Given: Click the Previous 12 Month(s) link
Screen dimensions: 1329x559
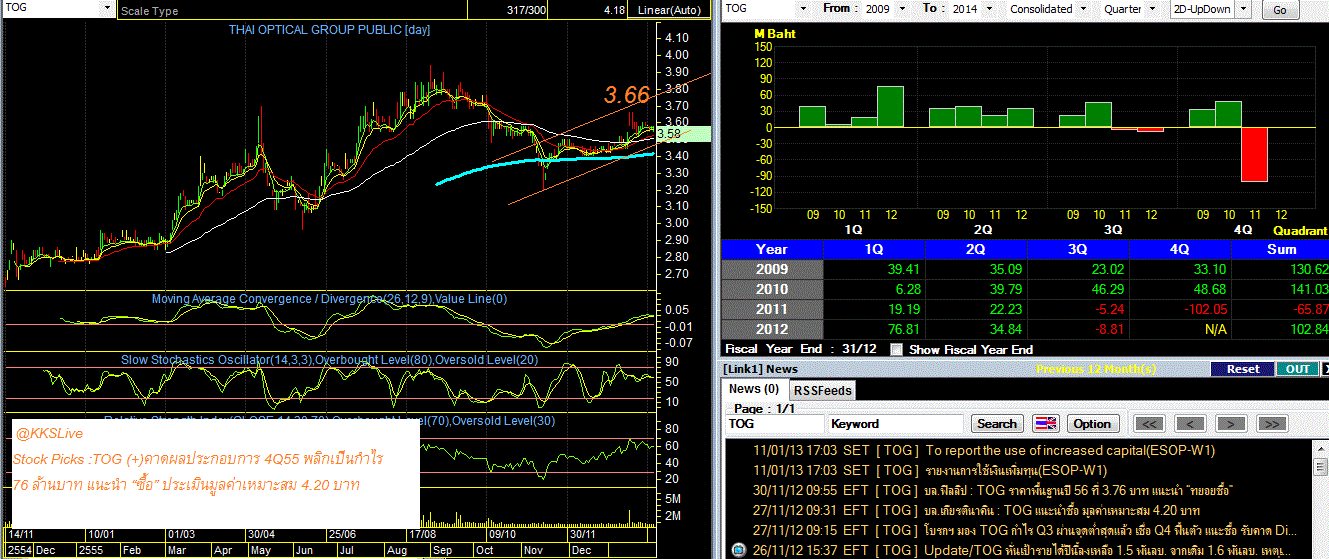Looking at the screenshot, I should coord(1096,369).
